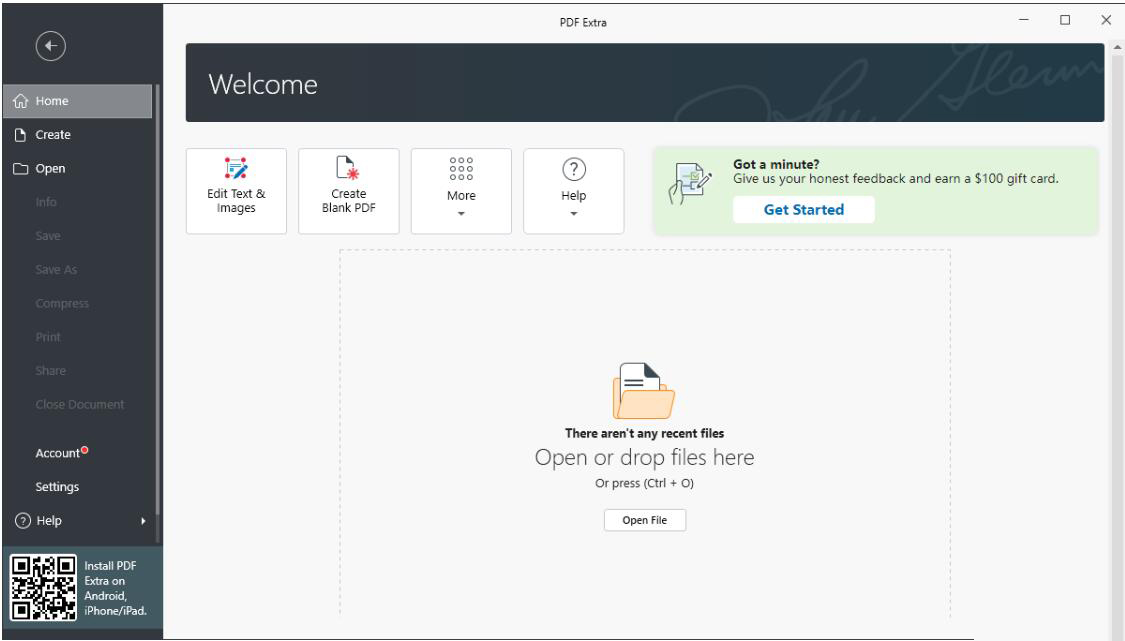
Task: Expand the sidebar Help submenu arrow
Action: point(143,521)
